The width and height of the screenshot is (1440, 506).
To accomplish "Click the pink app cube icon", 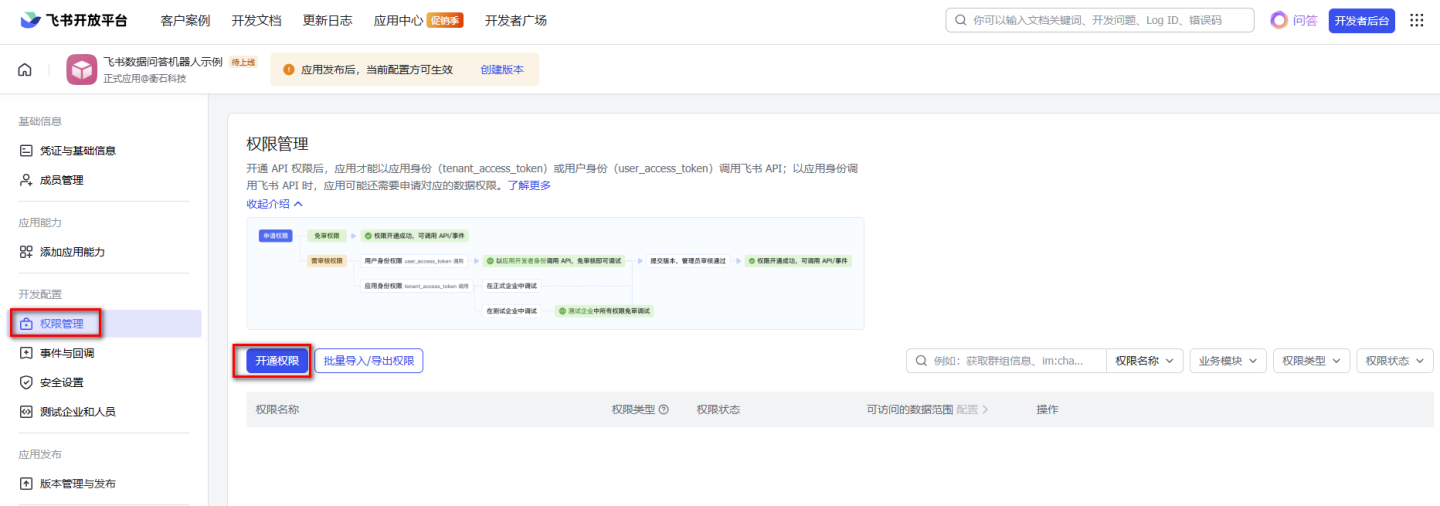I will [x=81, y=69].
